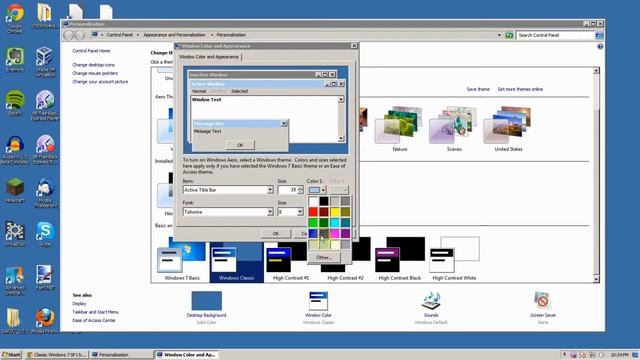Select the High Contrast White theme

pyautogui.click(x=454, y=259)
